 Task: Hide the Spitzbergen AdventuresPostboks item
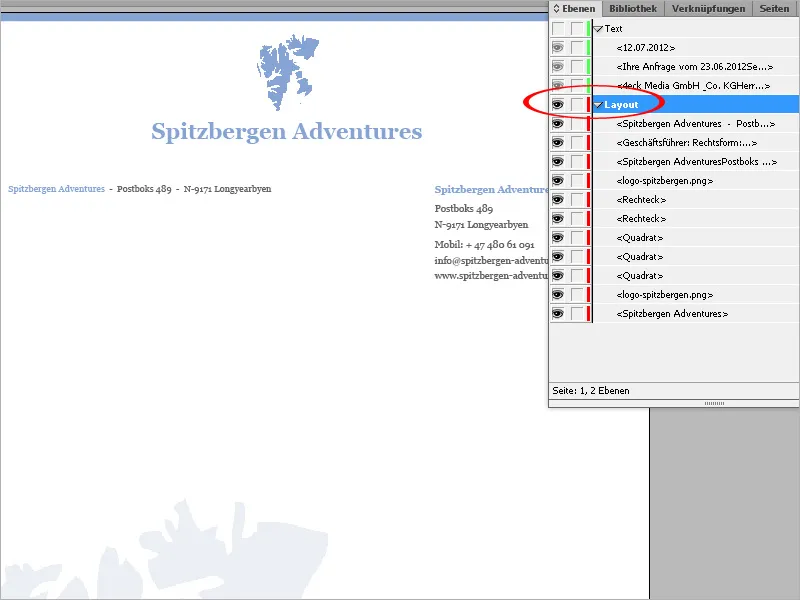558,161
